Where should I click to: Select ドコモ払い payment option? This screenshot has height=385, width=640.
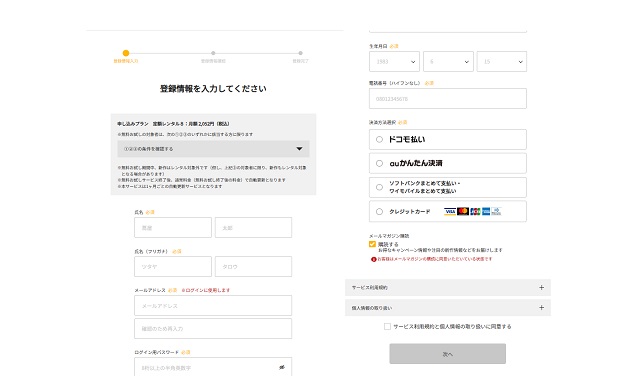(448, 140)
